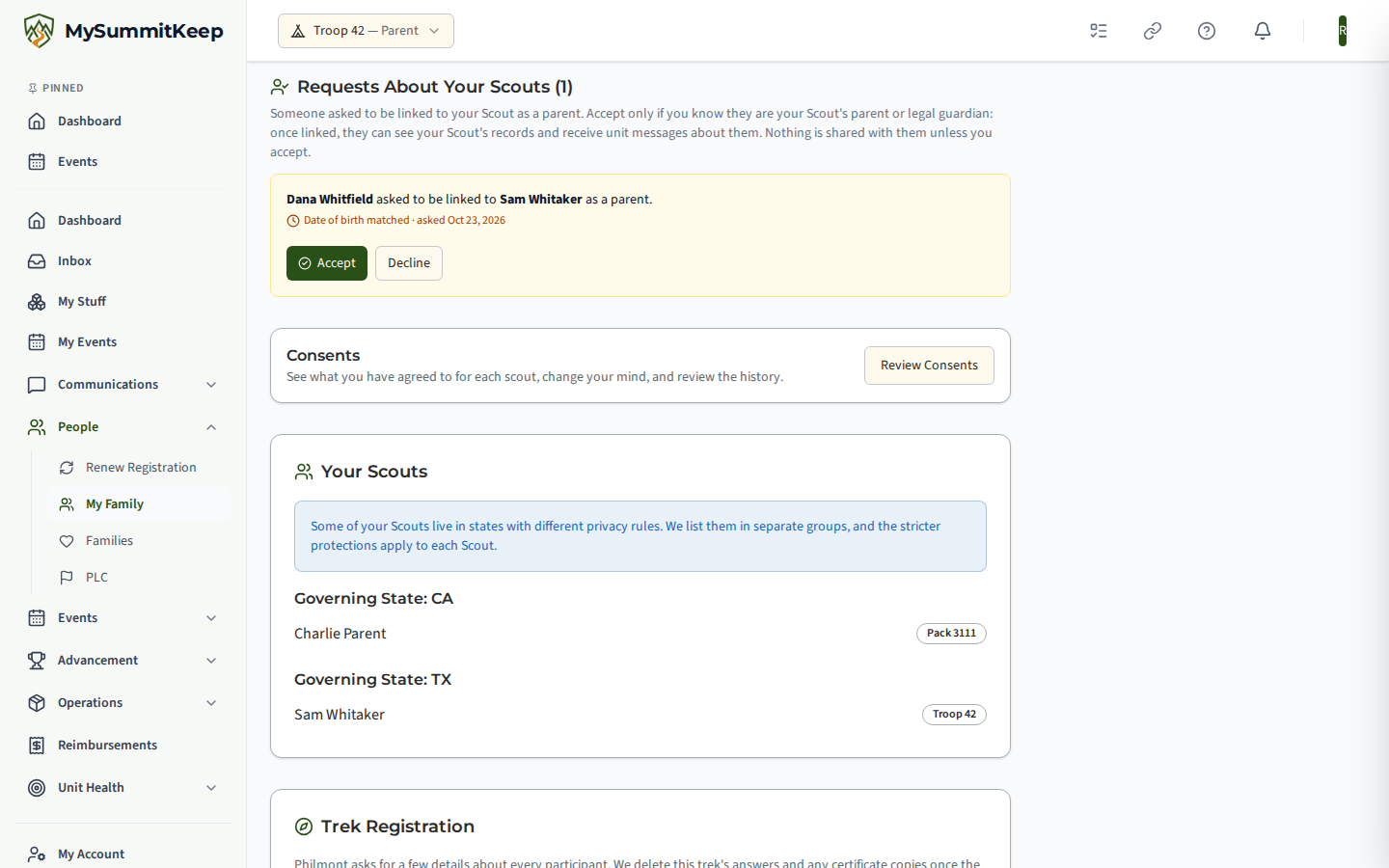
Task: Click the Governing State: CA heading
Action: click(x=373, y=599)
